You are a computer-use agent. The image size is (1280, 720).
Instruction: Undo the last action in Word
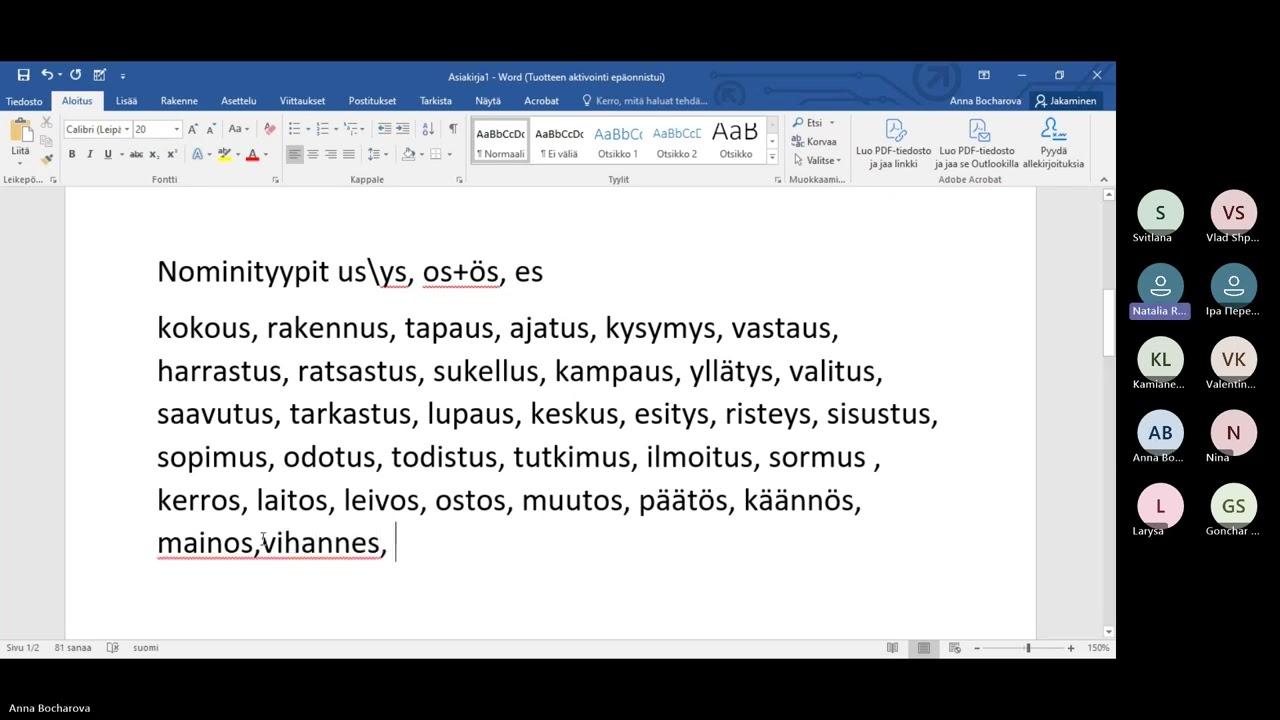pos(47,75)
